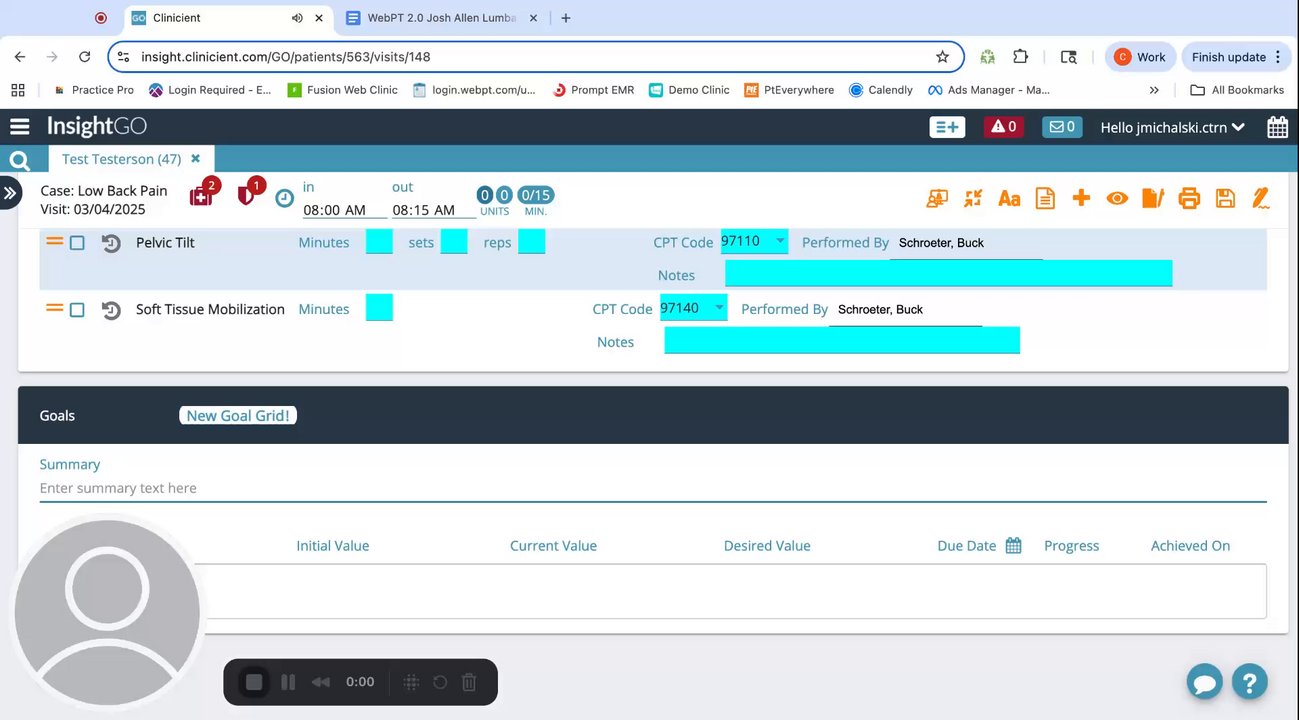Click the orange plus add icon
The height and width of the screenshot is (720, 1299).
pos(1081,198)
